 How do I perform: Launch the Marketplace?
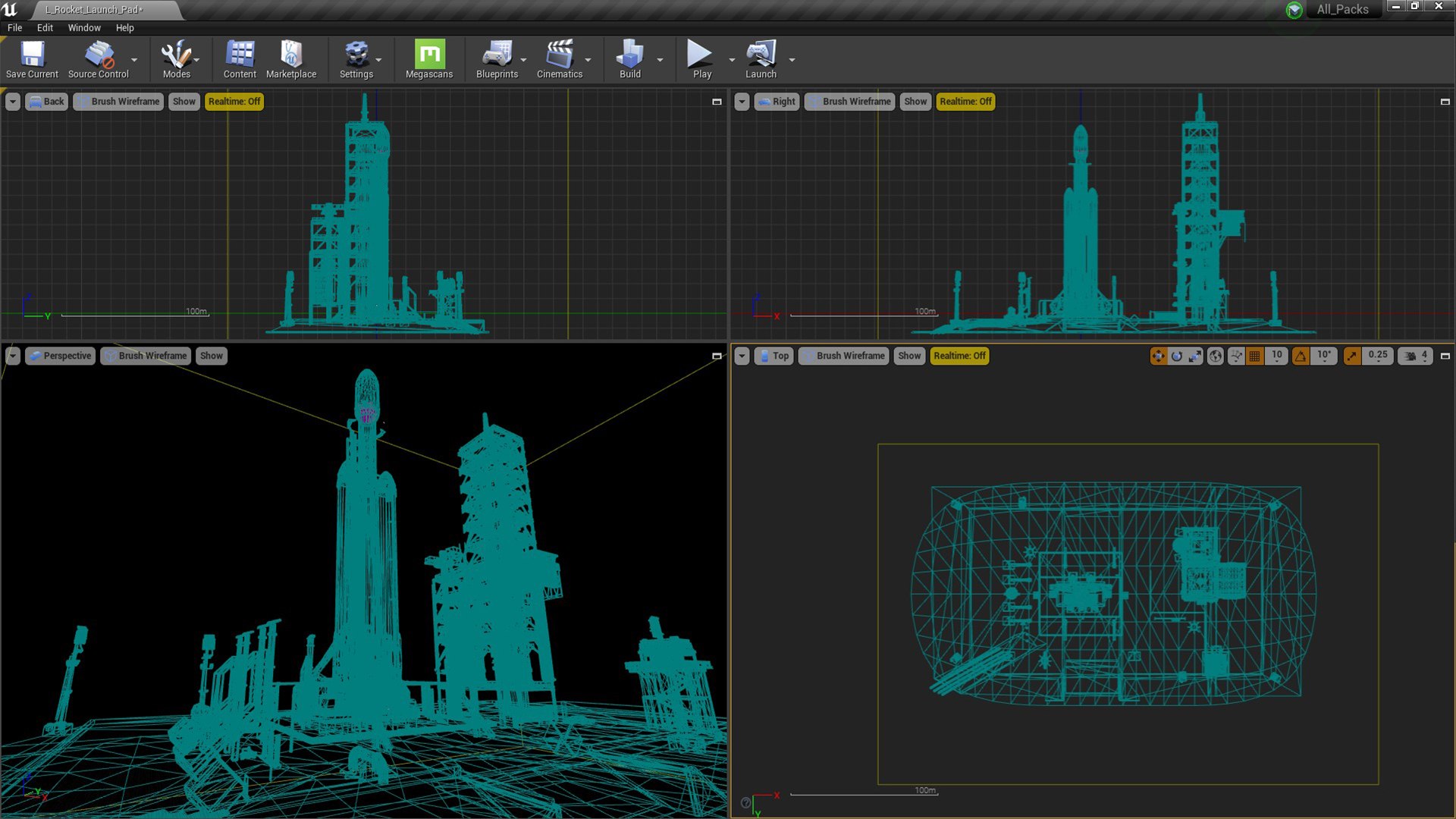291,59
